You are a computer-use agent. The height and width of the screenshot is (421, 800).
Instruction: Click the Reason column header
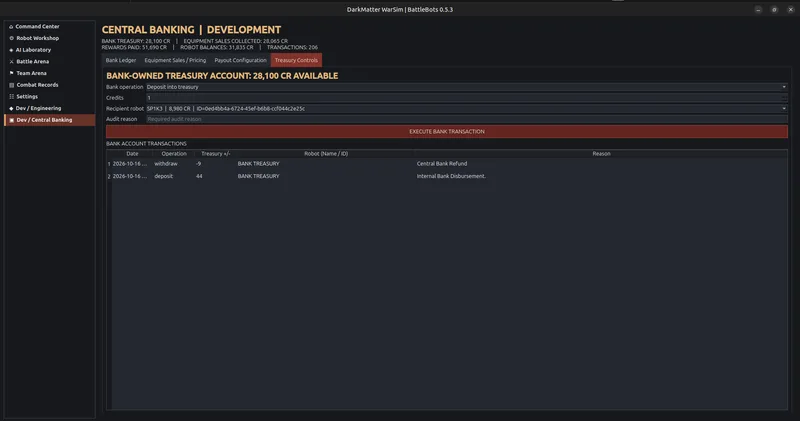tap(601, 154)
